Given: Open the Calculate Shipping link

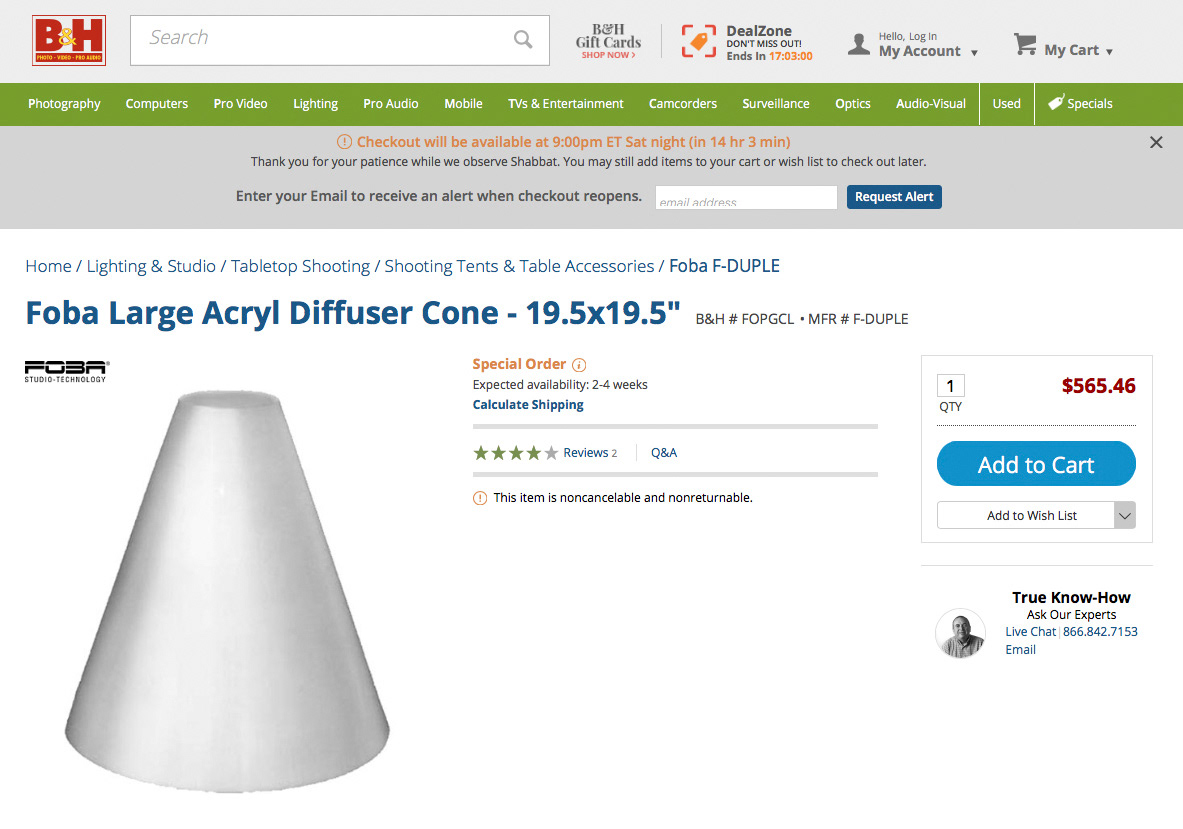Looking at the screenshot, I should point(528,404).
